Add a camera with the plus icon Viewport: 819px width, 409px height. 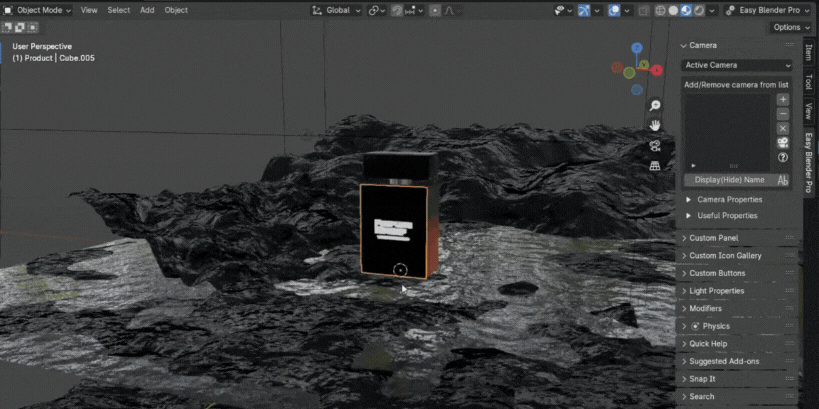click(x=783, y=100)
